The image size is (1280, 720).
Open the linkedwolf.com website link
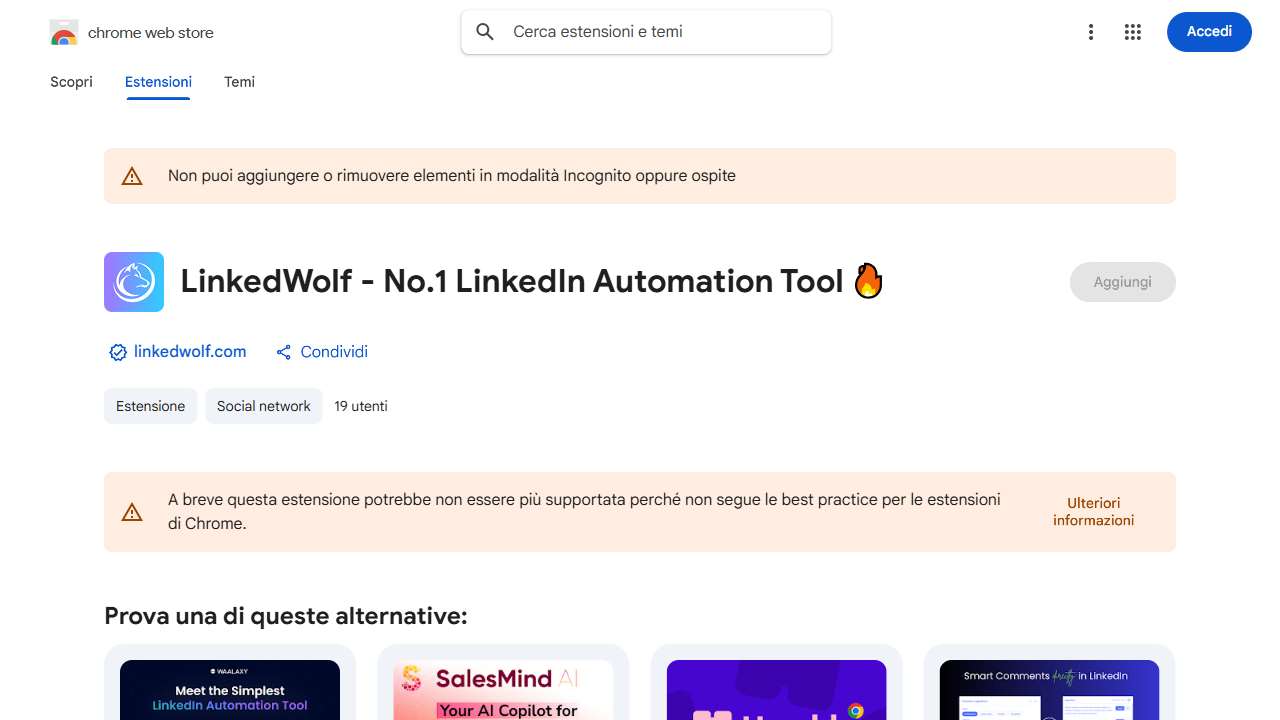click(x=190, y=352)
